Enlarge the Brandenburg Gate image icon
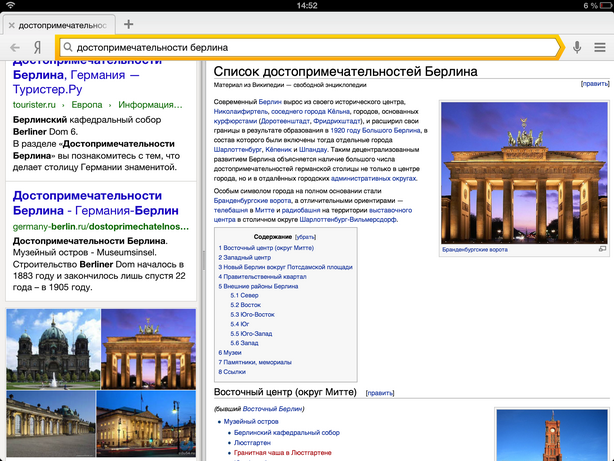The image size is (614, 461). tap(602, 249)
